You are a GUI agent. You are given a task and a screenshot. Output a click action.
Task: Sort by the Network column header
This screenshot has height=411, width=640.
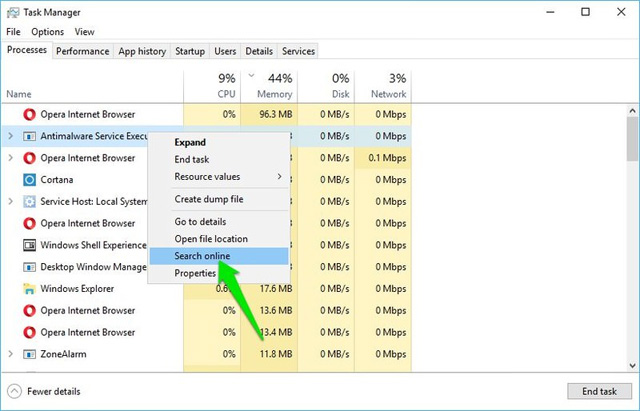point(383,87)
